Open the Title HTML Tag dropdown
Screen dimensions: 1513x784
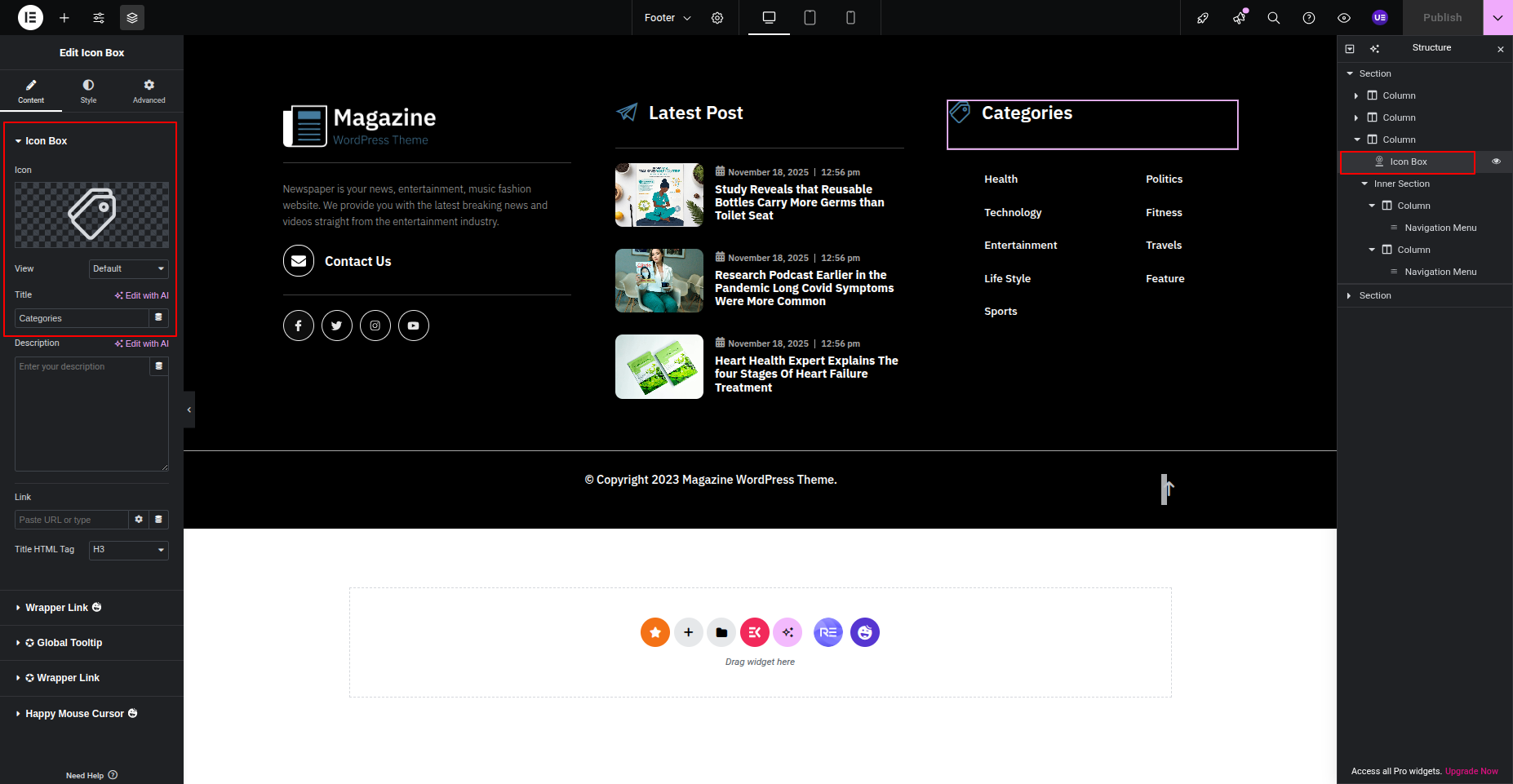click(128, 549)
